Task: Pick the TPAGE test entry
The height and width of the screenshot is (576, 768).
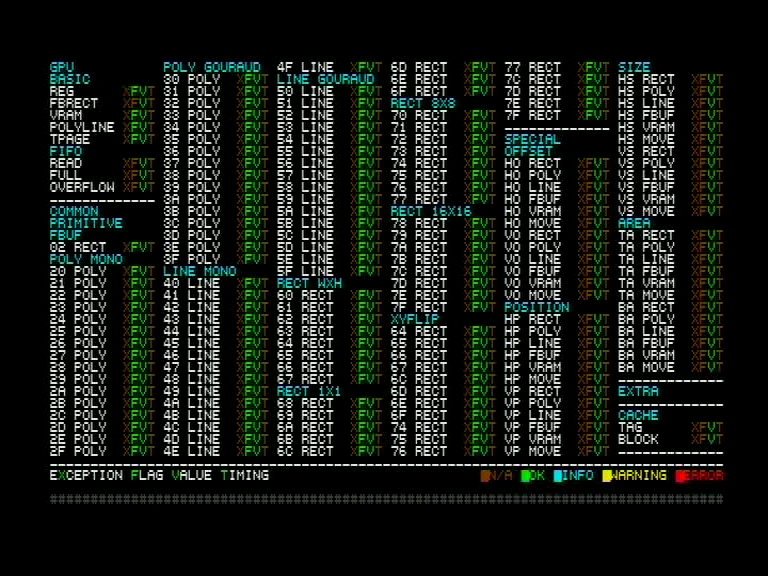Action: tap(70, 139)
